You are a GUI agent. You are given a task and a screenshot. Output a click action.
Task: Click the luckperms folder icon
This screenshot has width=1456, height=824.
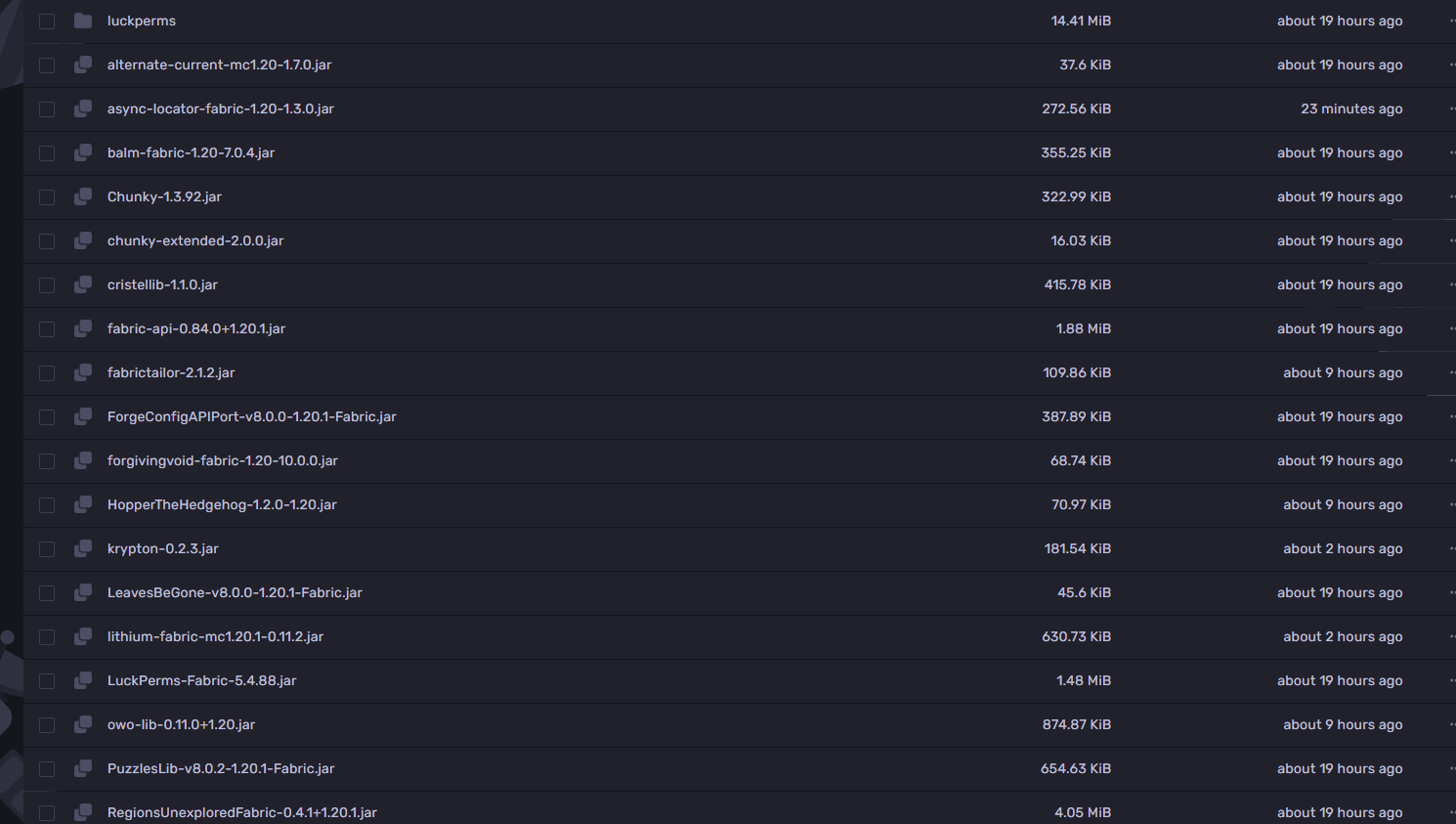[83, 21]
